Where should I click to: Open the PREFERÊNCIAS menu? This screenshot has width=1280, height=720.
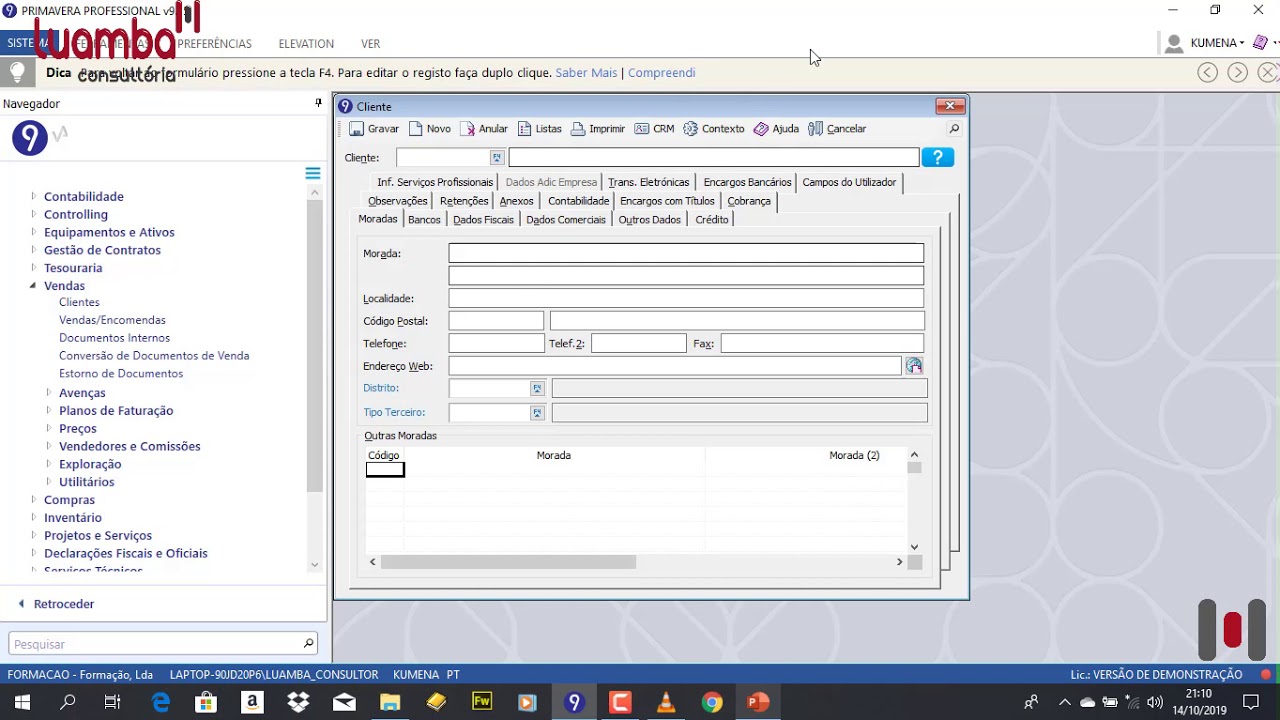point(214,44)
